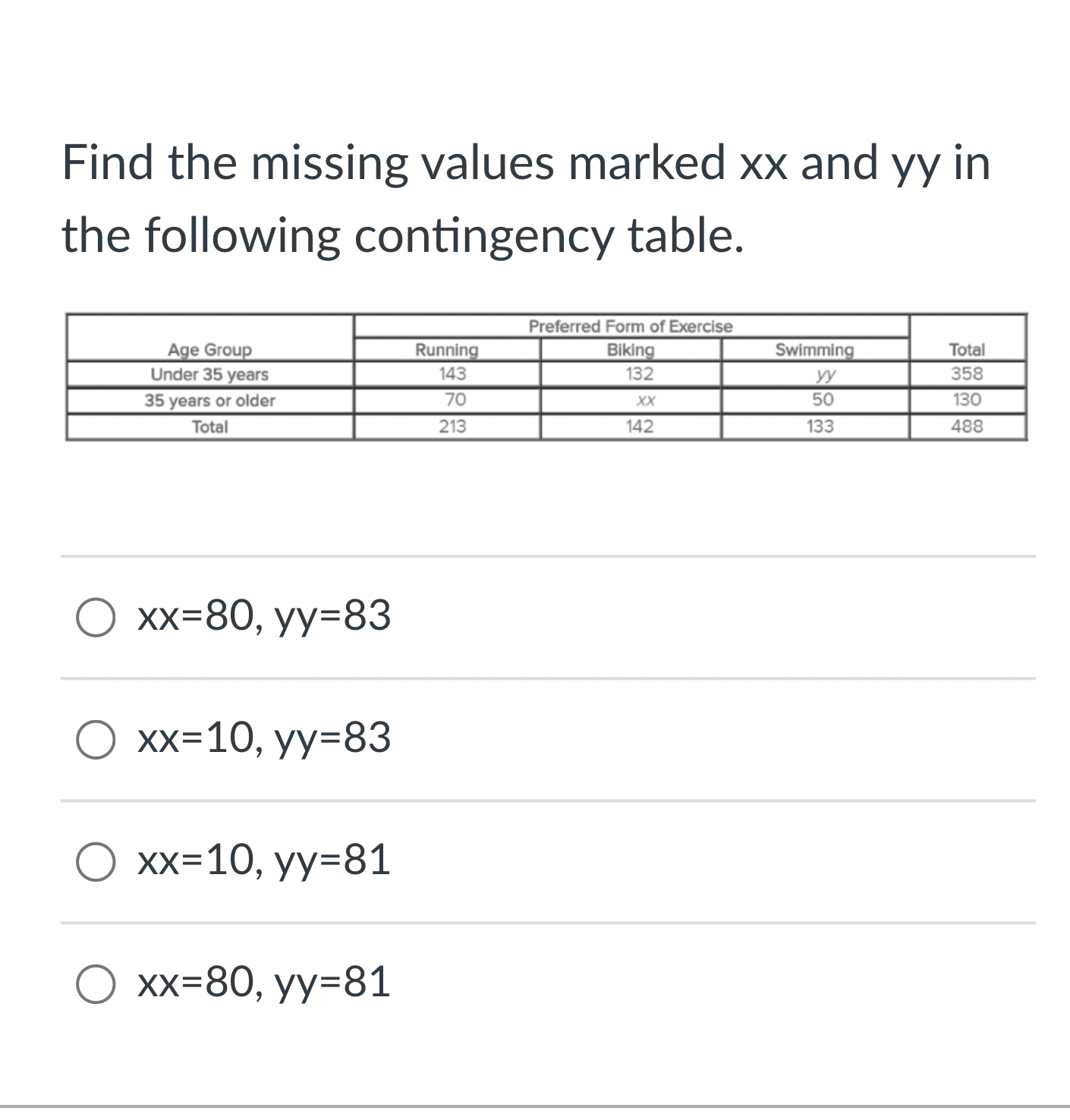Click the Swimming column header
The height and width of the screenshot is (1120, 1070).
[x=815, y=350]
